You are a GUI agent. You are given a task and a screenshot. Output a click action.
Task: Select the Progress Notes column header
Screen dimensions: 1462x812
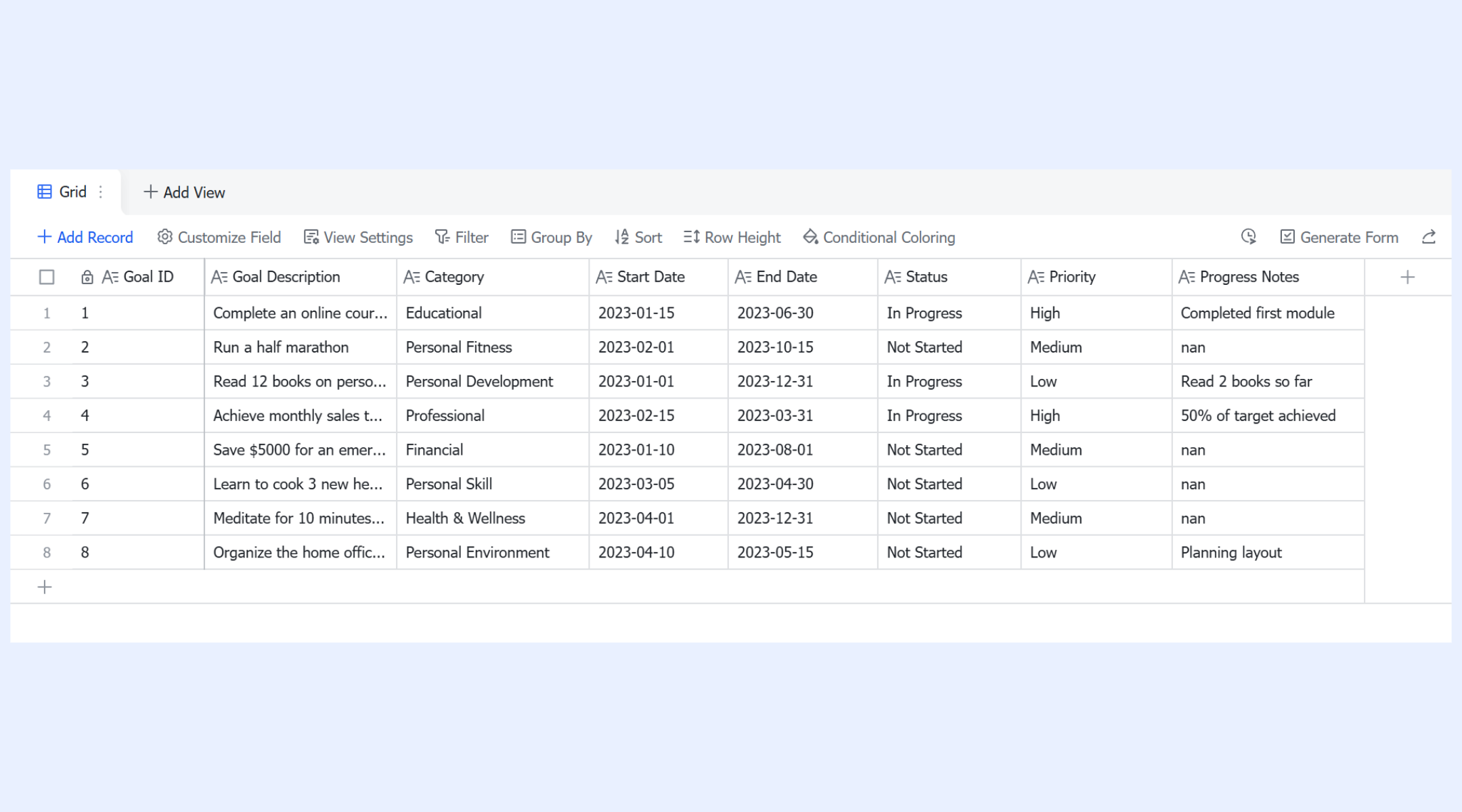click(1268, 277)
